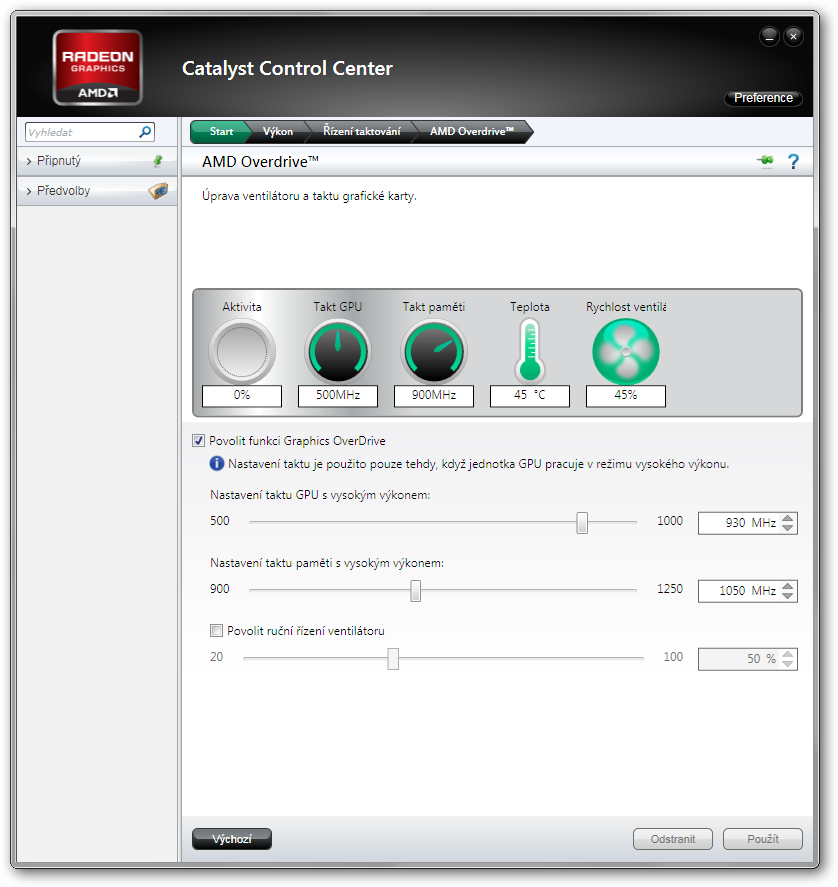
Task: Increase fan speed percent with up arrow
Action: click(x=788, y=654)
